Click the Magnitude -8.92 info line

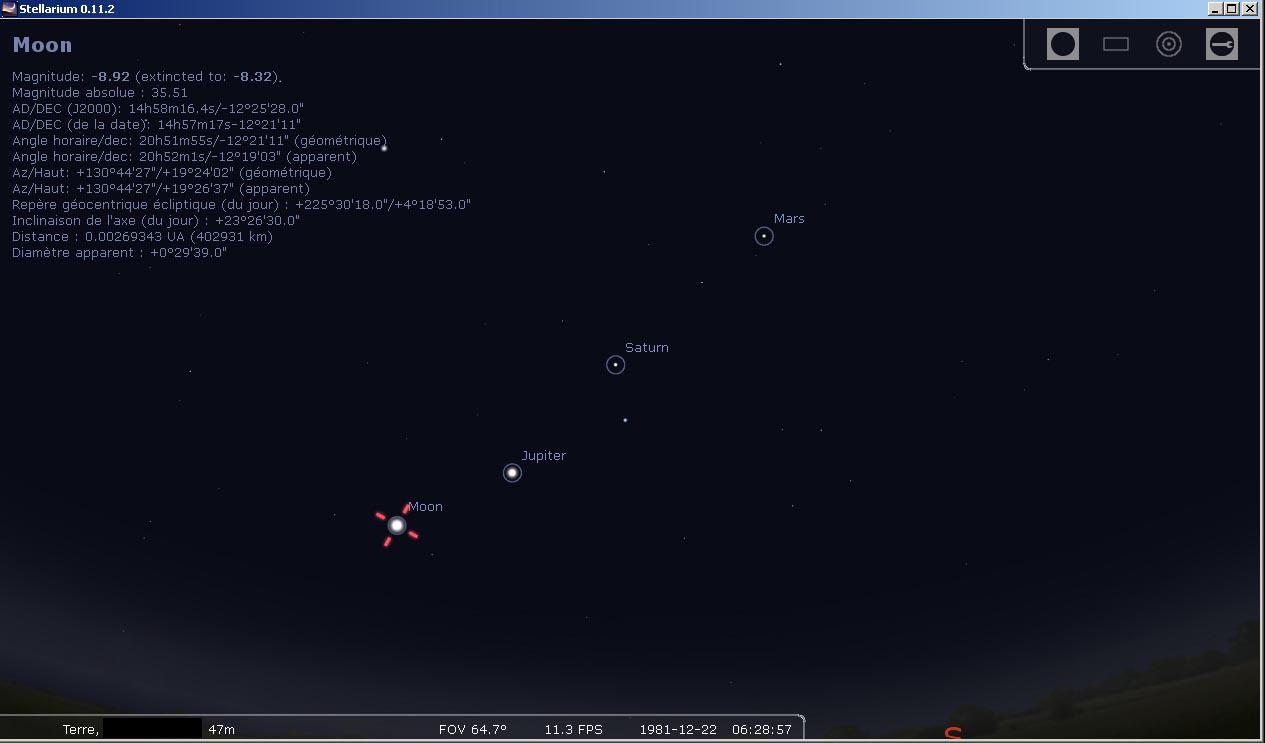click(x=147, y=77)
